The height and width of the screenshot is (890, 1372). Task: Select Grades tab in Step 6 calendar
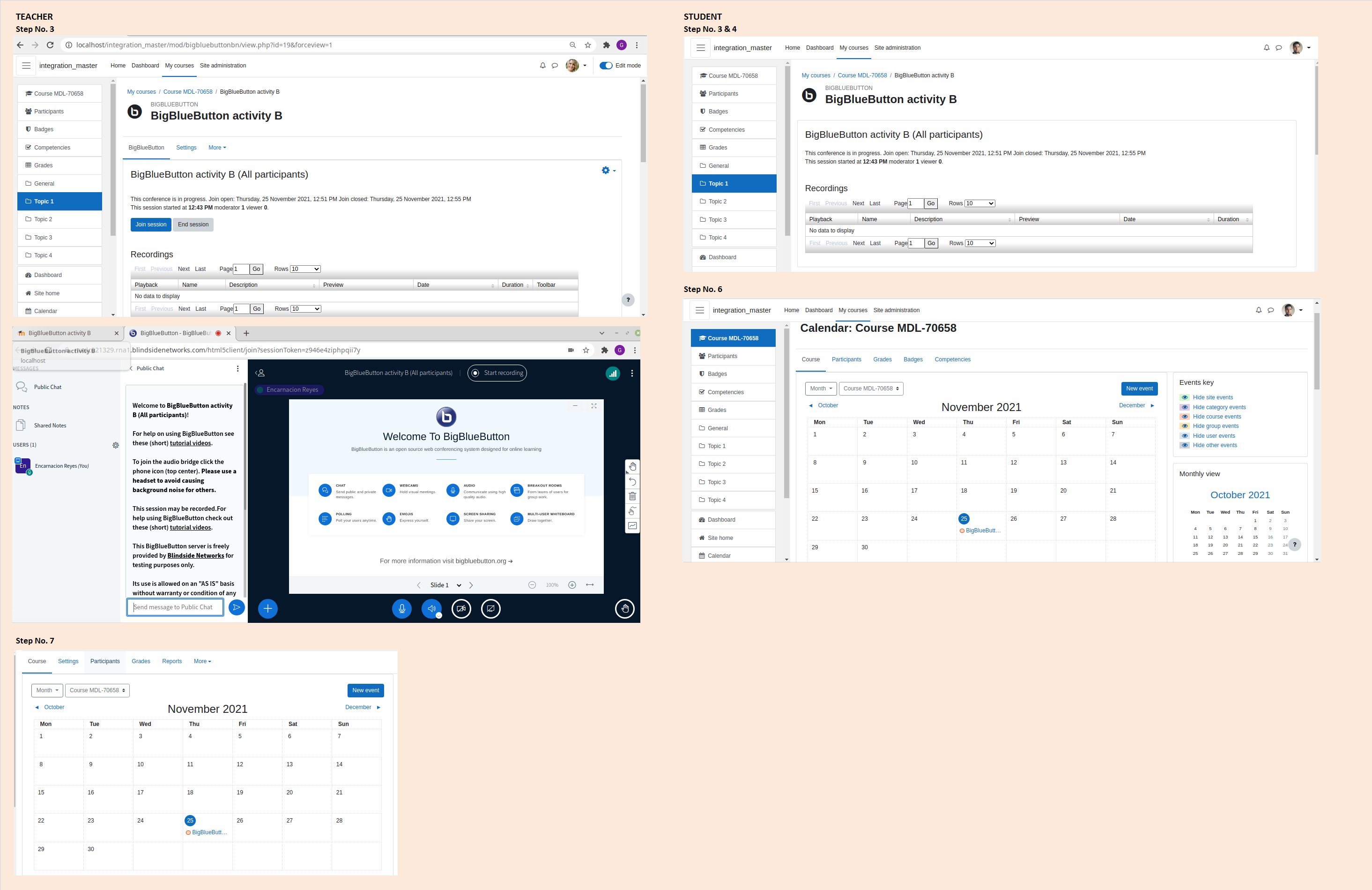[x=882, y=360]
